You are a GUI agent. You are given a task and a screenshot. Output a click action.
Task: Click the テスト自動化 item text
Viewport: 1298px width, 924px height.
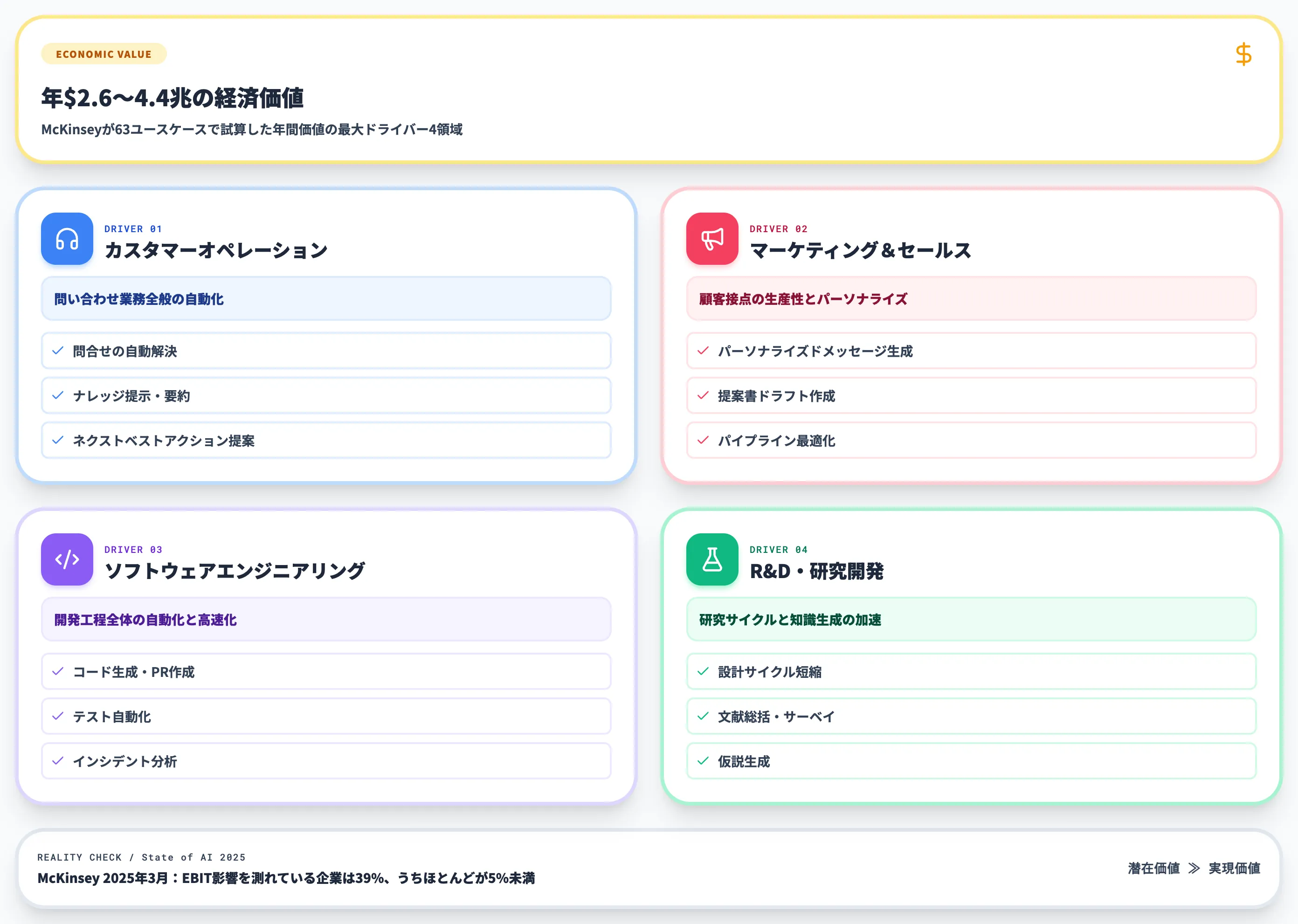pos(111,717)
